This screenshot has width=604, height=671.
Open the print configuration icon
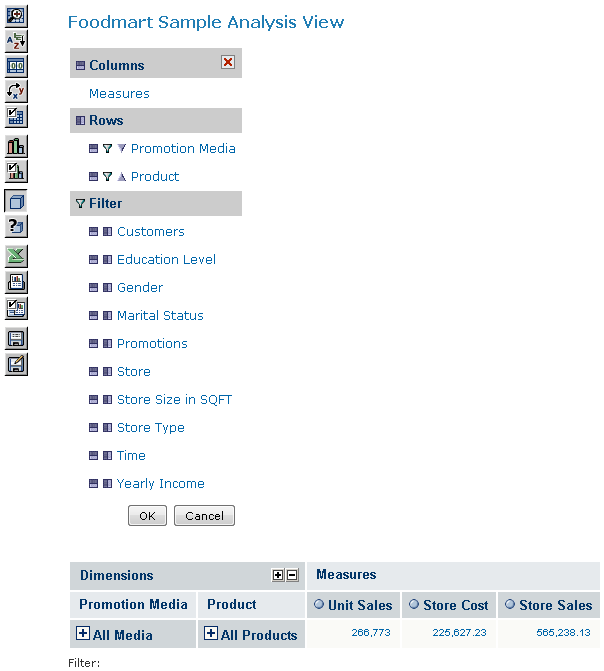coord(16,308)
